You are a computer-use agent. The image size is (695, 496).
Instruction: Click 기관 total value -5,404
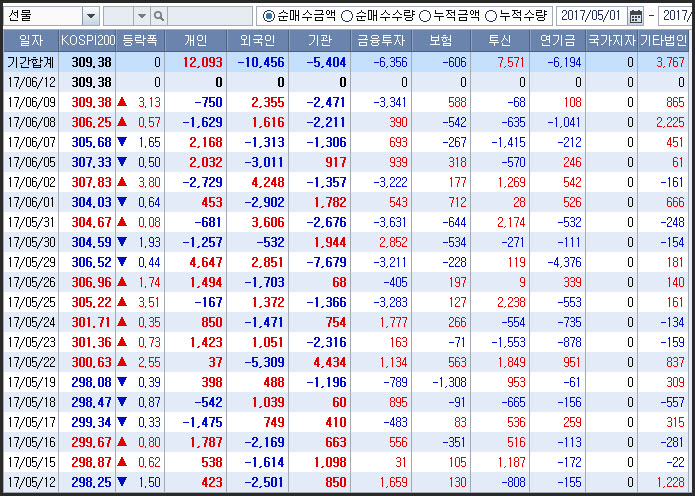(326, 62)
